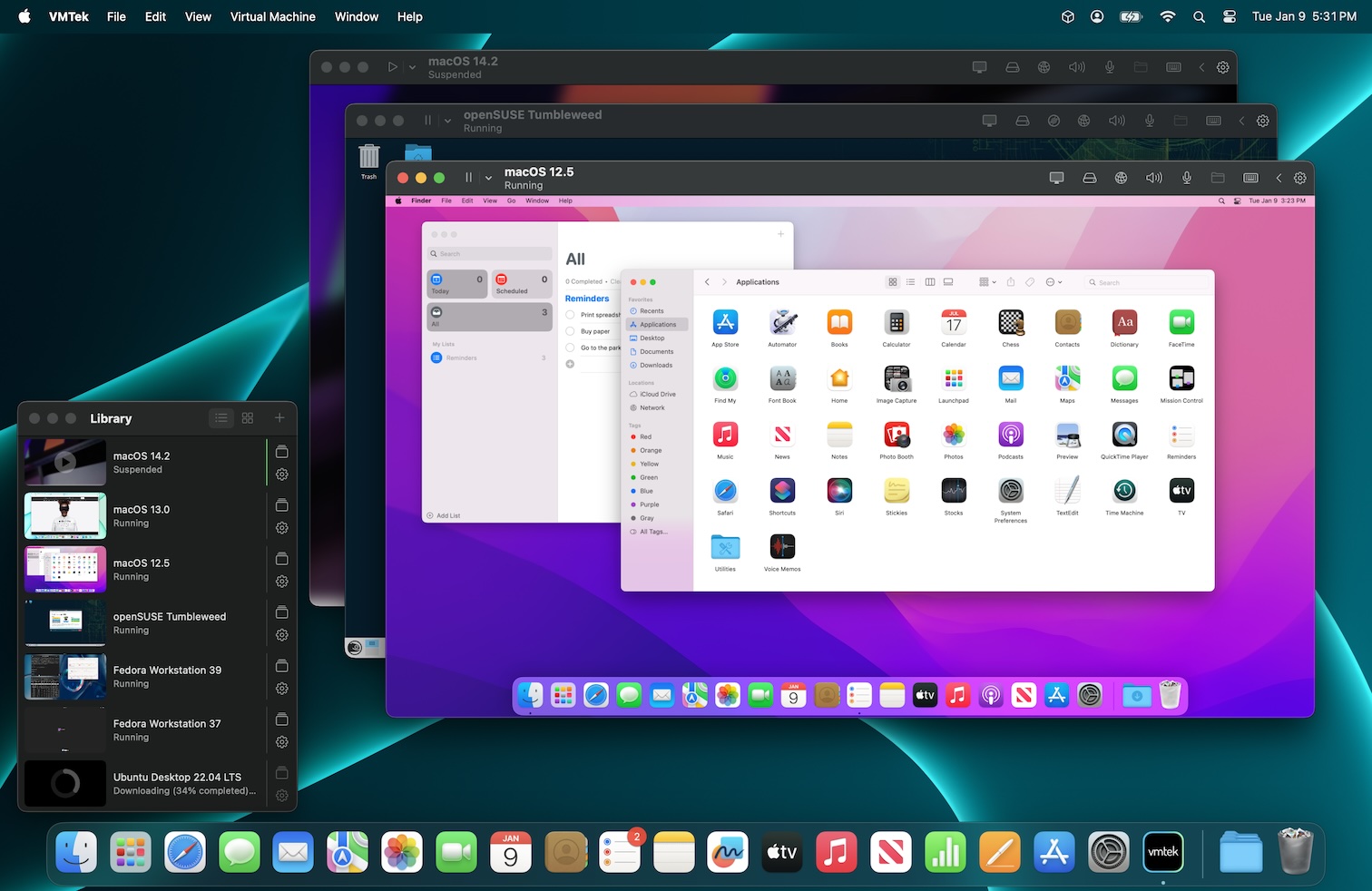Pause the macOS 12.5 virtual machine

(468, 178)
